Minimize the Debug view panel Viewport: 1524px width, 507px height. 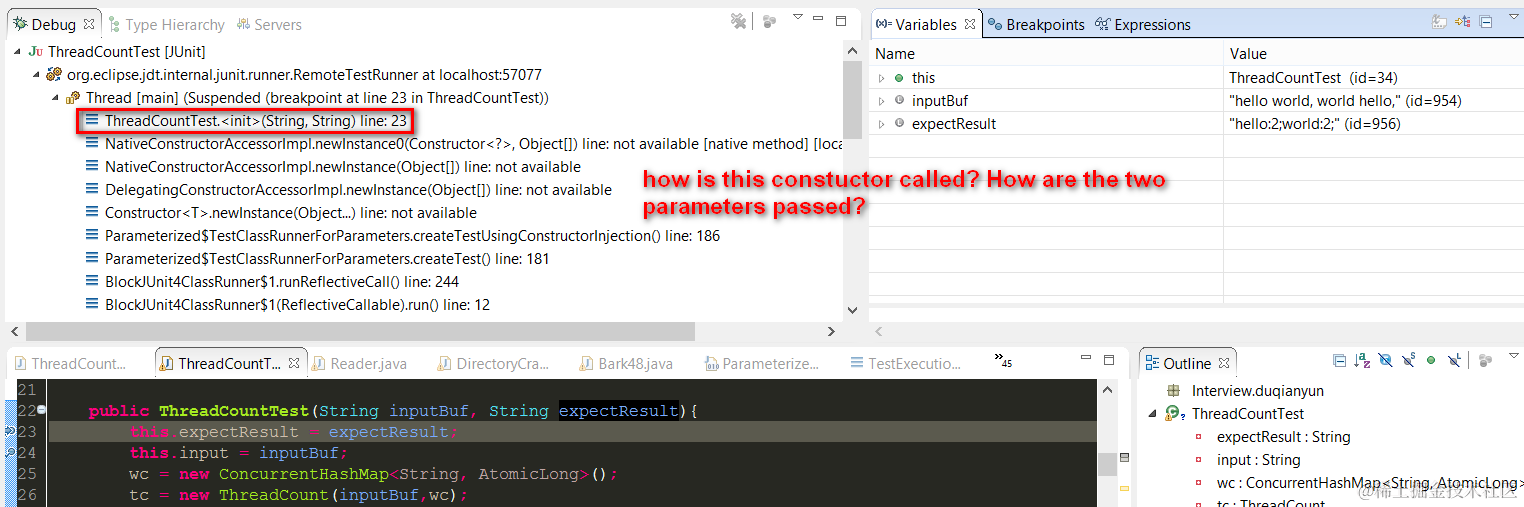[x=820, y=18]
